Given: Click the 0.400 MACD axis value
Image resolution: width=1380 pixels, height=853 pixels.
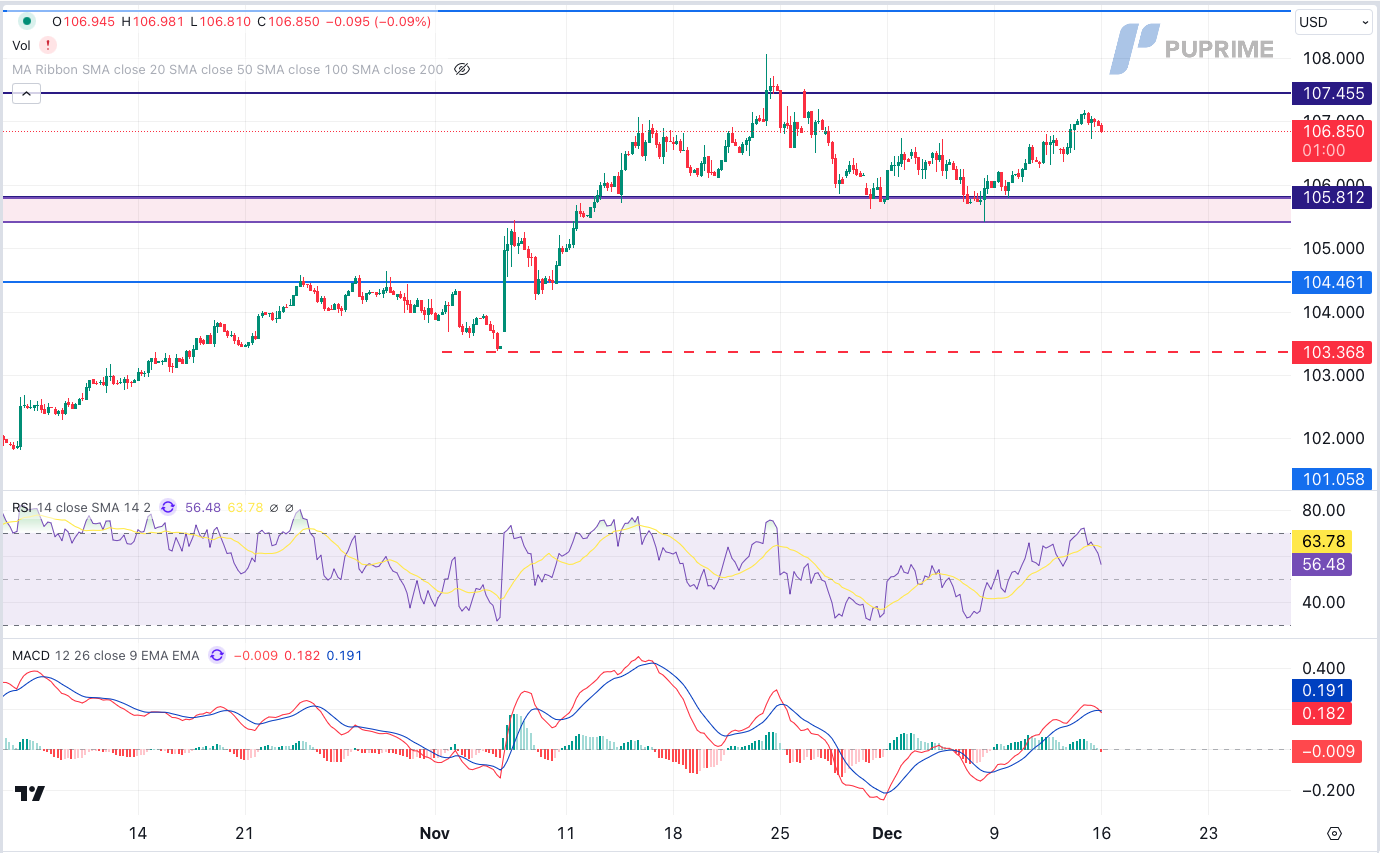Looking at the screenshot, I should point(1323,668).
